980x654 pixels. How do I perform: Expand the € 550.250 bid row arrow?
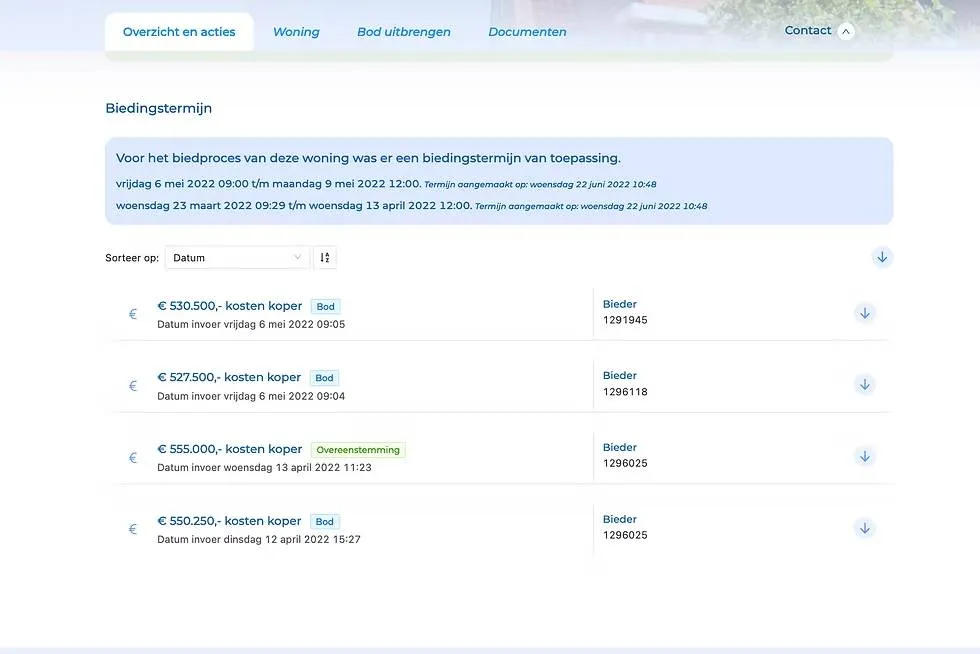865,528
